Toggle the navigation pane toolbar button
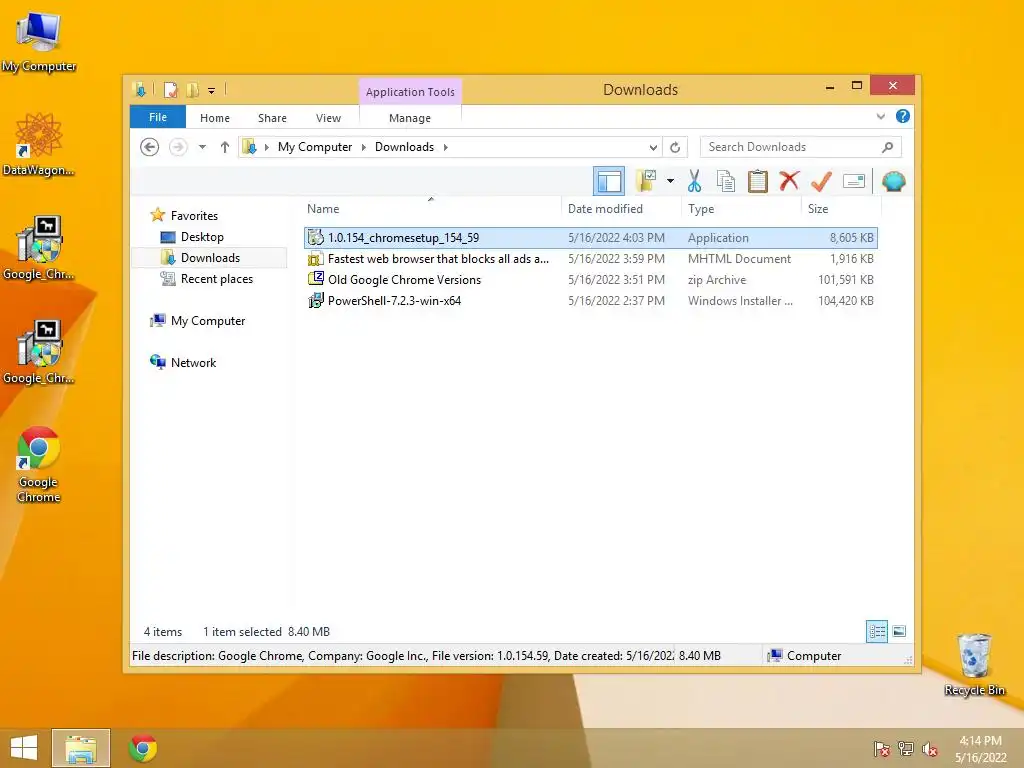Image resolution: width=1024 pixels, height=768 pixels. coord(609,181)
